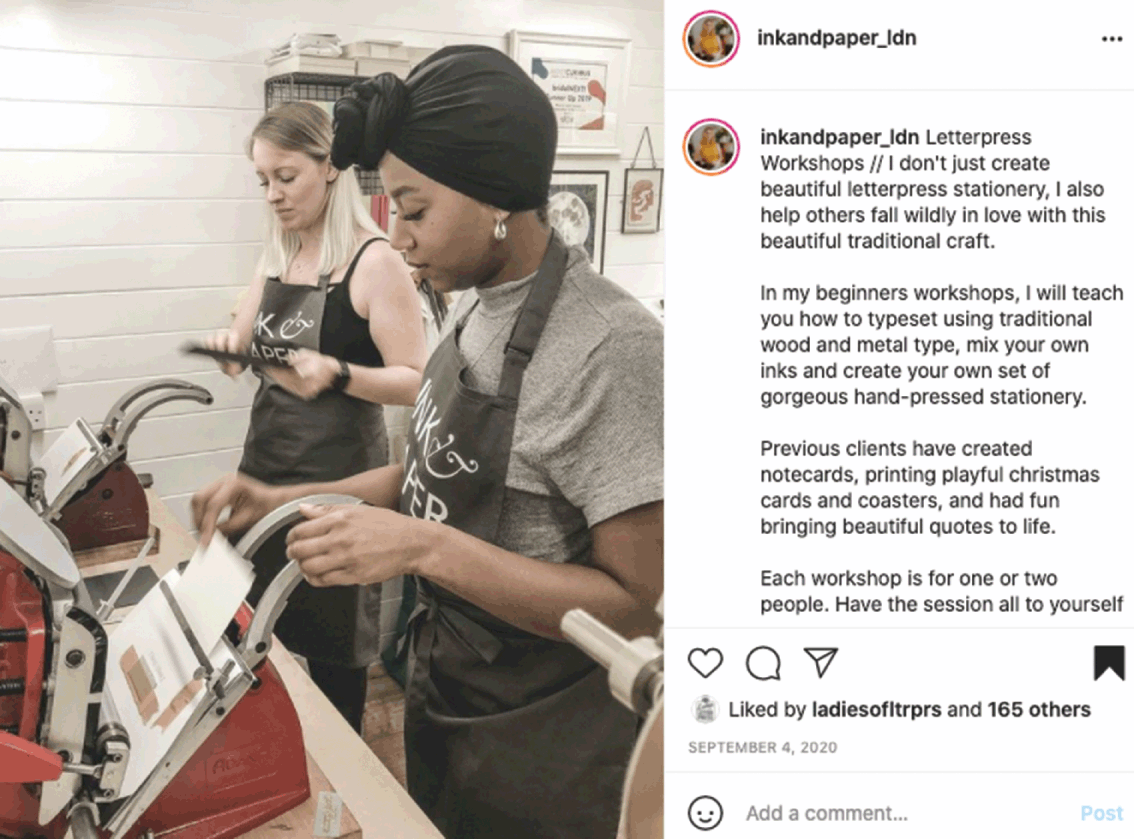
Task: Click the caption profile picture avatar
Action: (711, 147)
